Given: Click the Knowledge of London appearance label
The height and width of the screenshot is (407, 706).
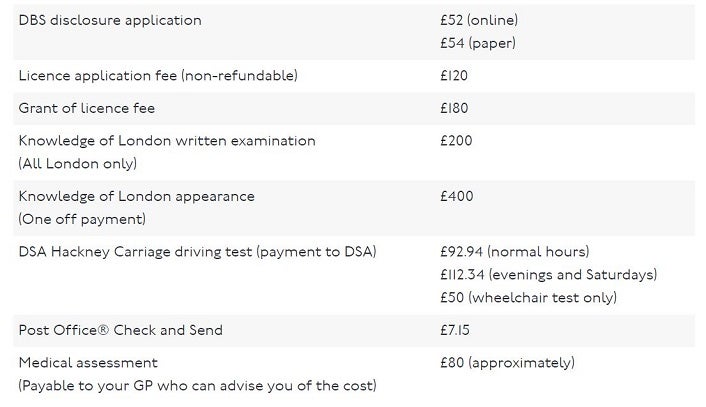Looking at the screenshot, I should click(137, 196).
